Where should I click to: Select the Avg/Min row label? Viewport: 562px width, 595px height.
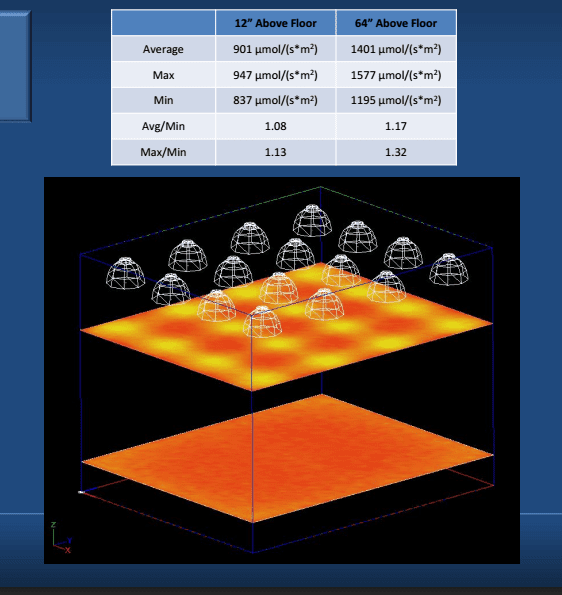[x=163, y=126]
